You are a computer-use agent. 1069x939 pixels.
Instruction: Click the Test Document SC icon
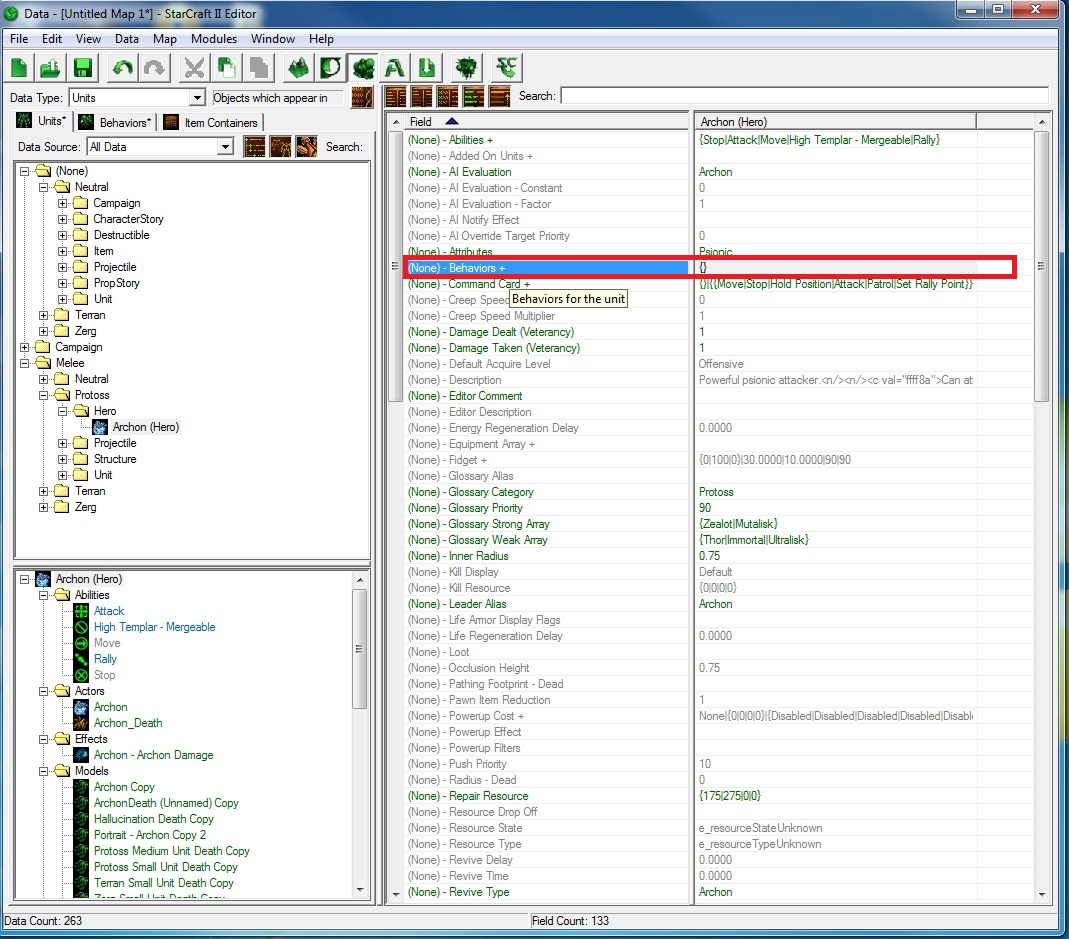[x=507, y=69]
